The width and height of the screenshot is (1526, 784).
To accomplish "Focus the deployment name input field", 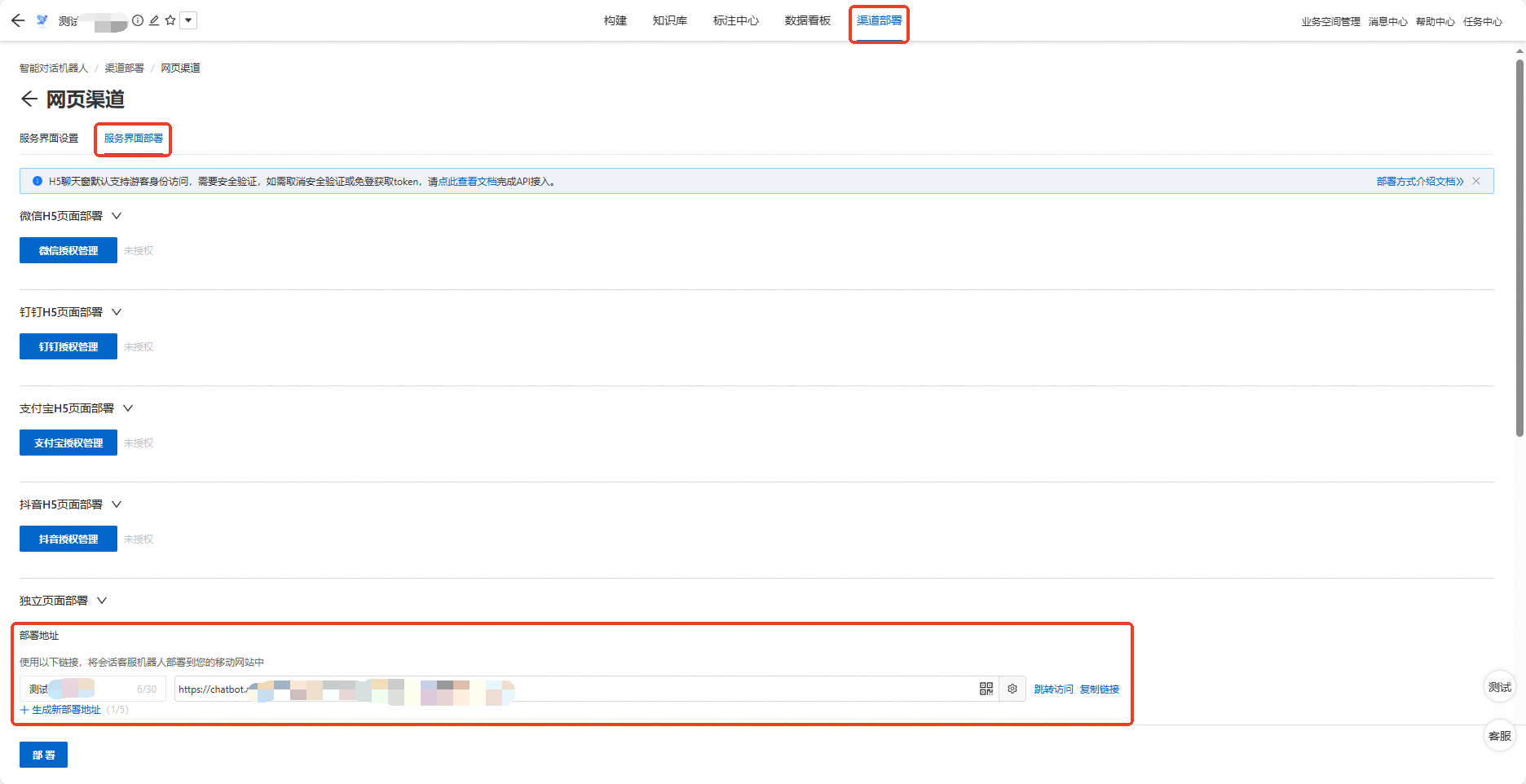I will [x=93, y=689].
